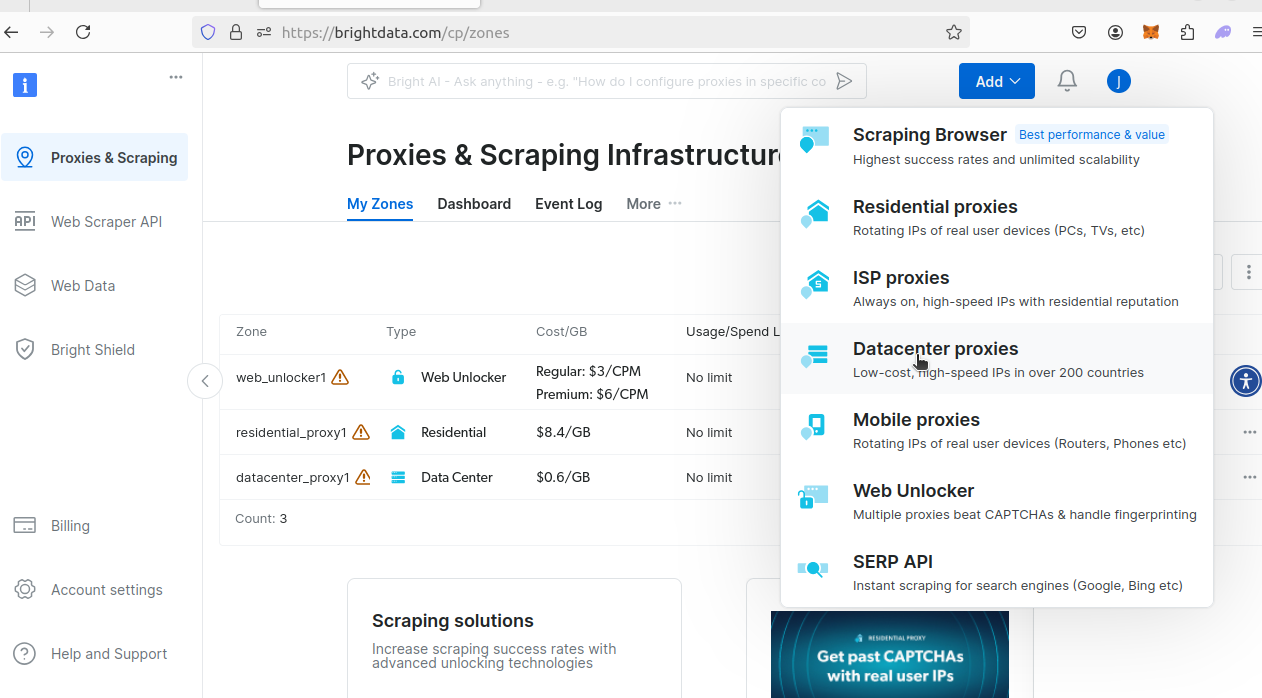The width and height of the screenshot is (1262, 698).
Task: Click the browser forward arrow
Action: pos(47,32)
